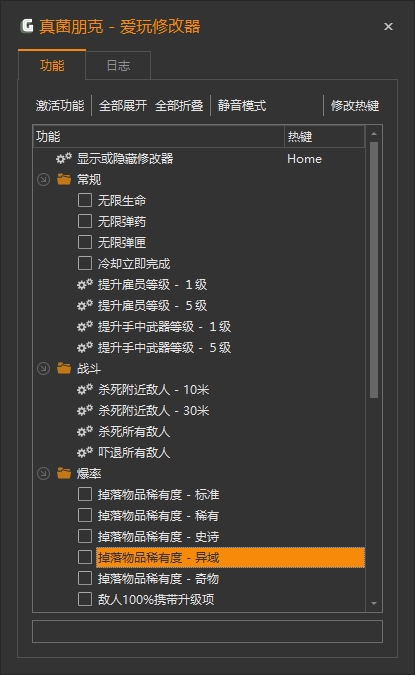
Task: Check 掉落物品稀有度 - 异域 option
Action: click(x=85, y=557)
